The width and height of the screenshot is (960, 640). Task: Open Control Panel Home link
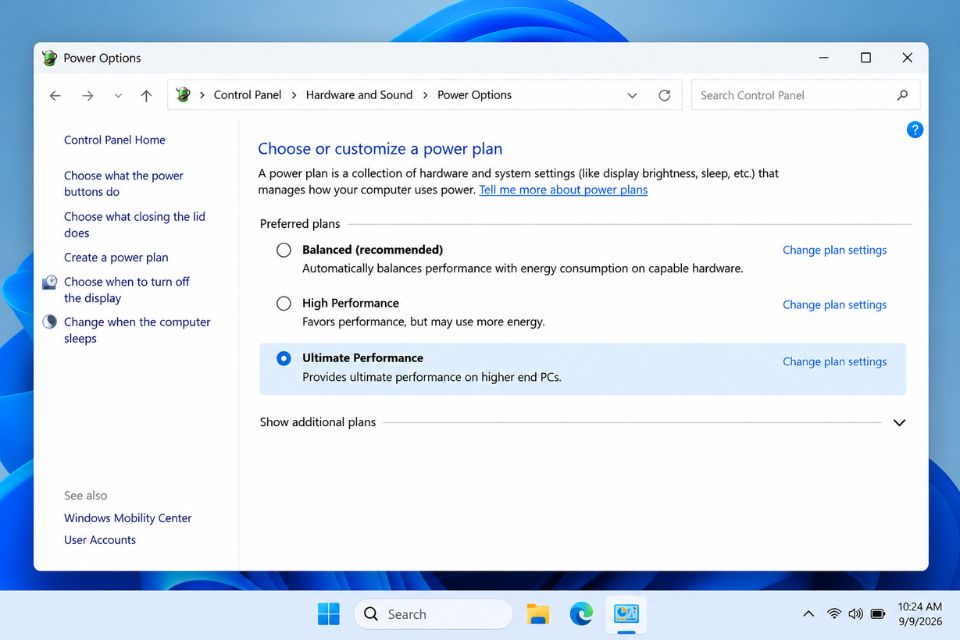click(114, 140)
